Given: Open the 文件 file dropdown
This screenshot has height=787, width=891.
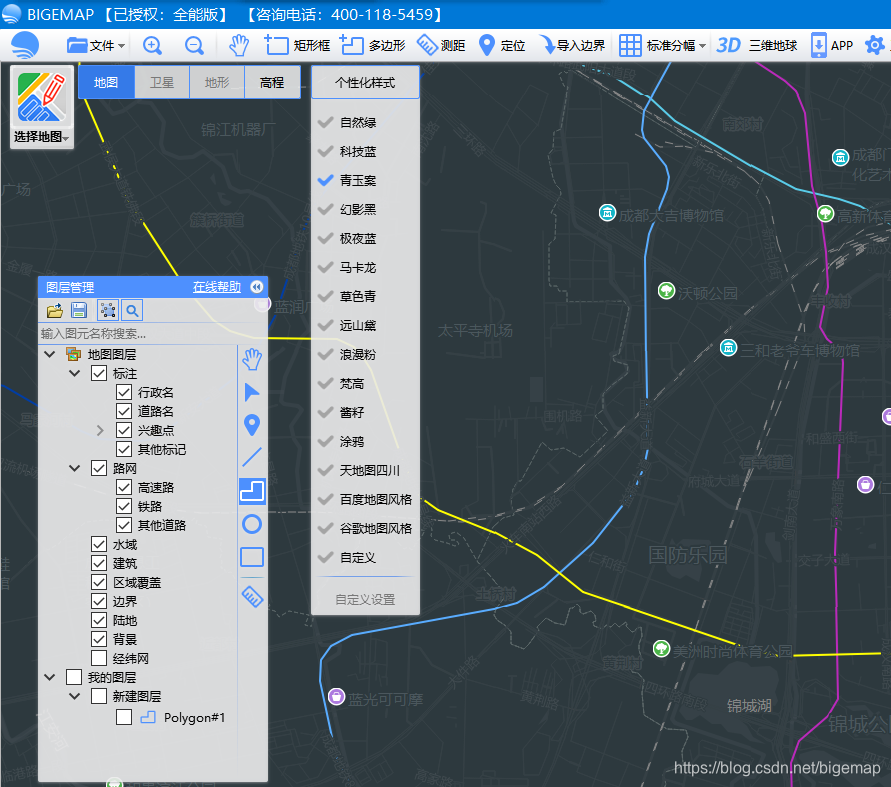Looking at the screenshot, I should (x=96, y=45).
